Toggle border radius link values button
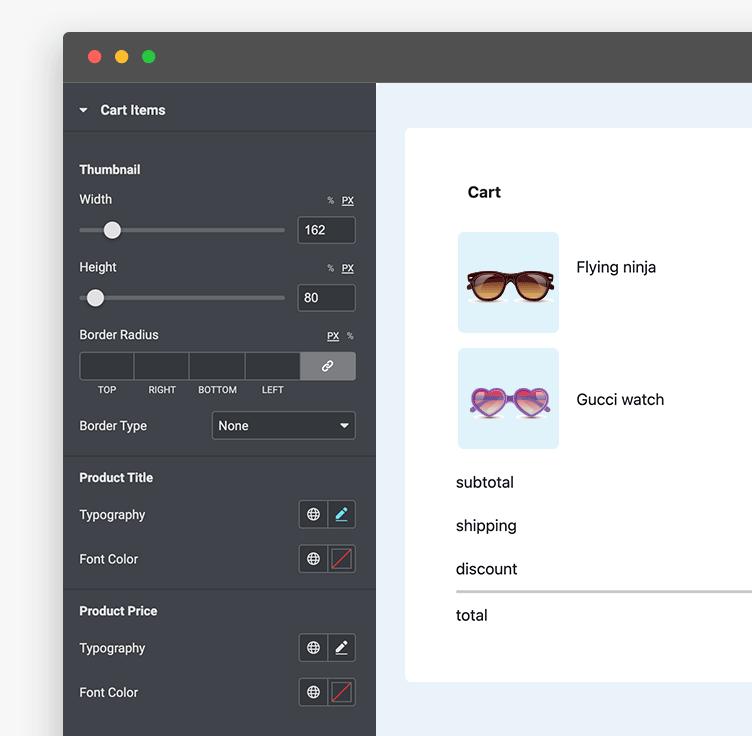752x736 pixels. 327,366
